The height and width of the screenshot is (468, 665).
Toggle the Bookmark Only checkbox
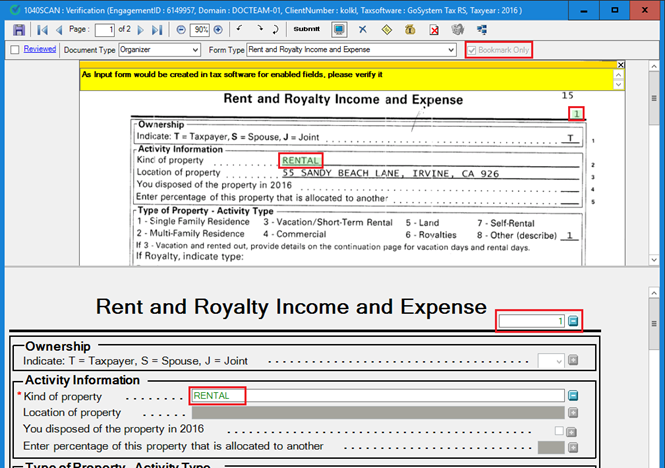pyautogui.click(x=472, y=49)
